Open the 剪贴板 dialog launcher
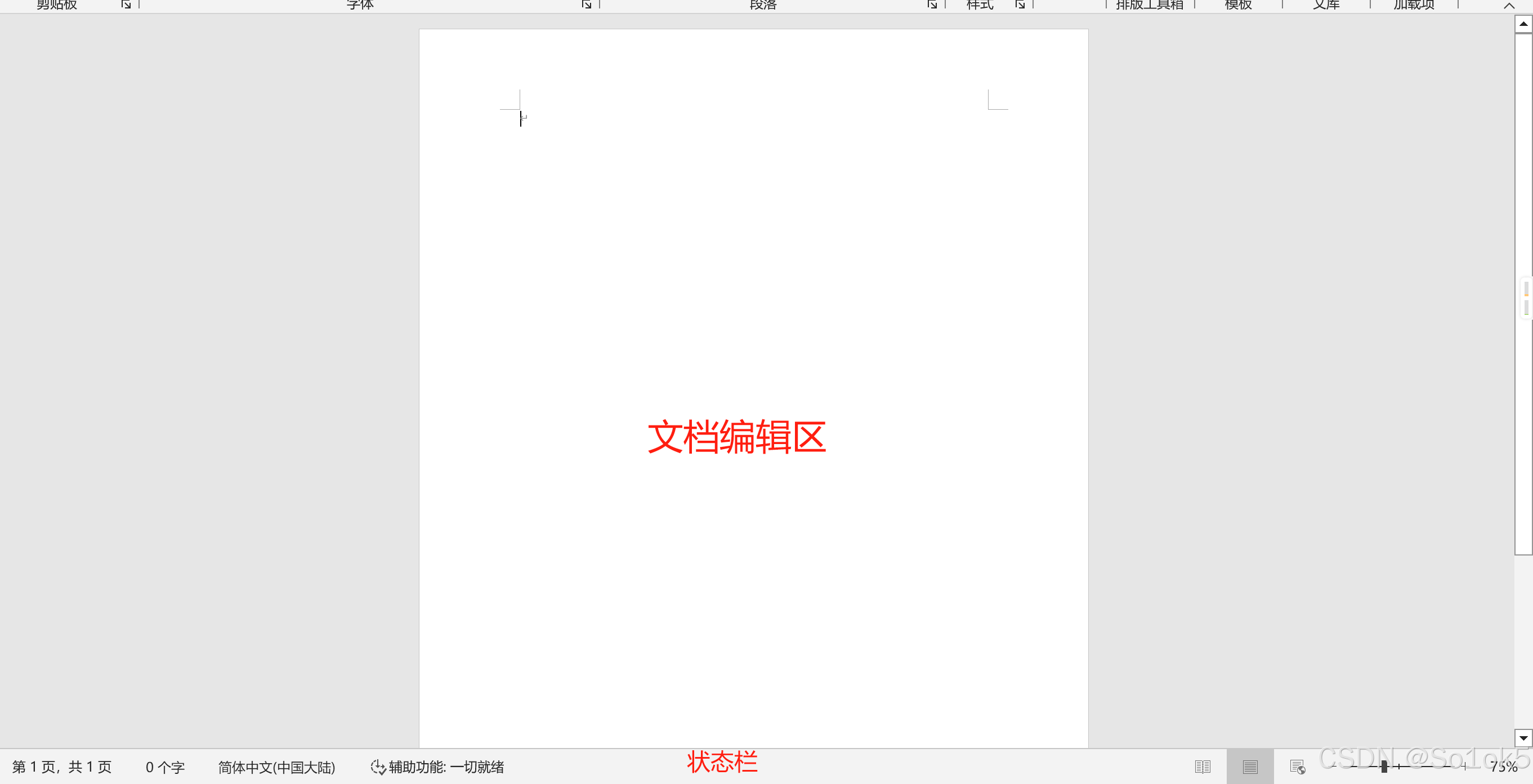Viewport: 1533px width, 784px height. tap(126, 4)
